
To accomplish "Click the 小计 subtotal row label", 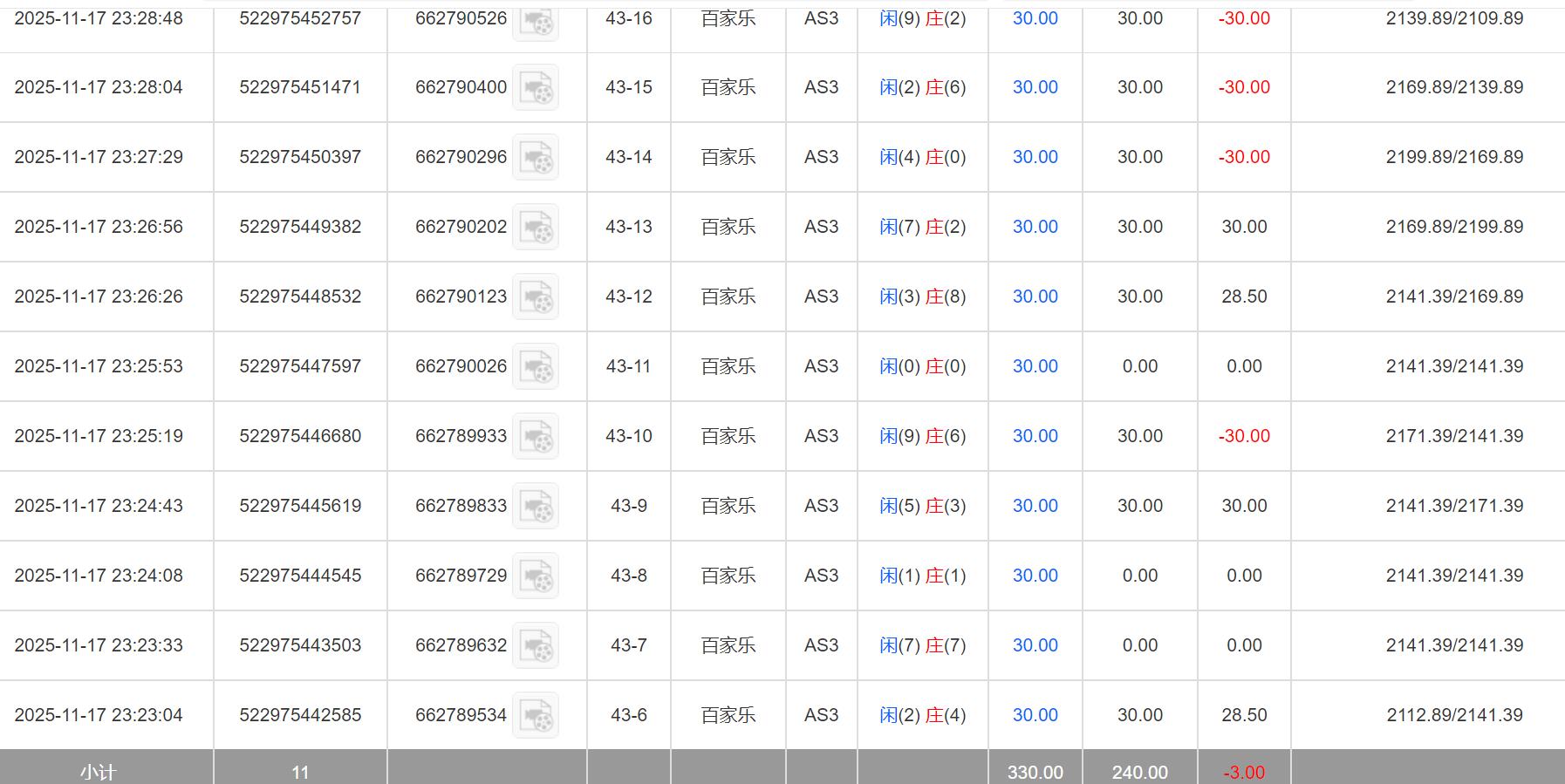I will click(98, 772).
